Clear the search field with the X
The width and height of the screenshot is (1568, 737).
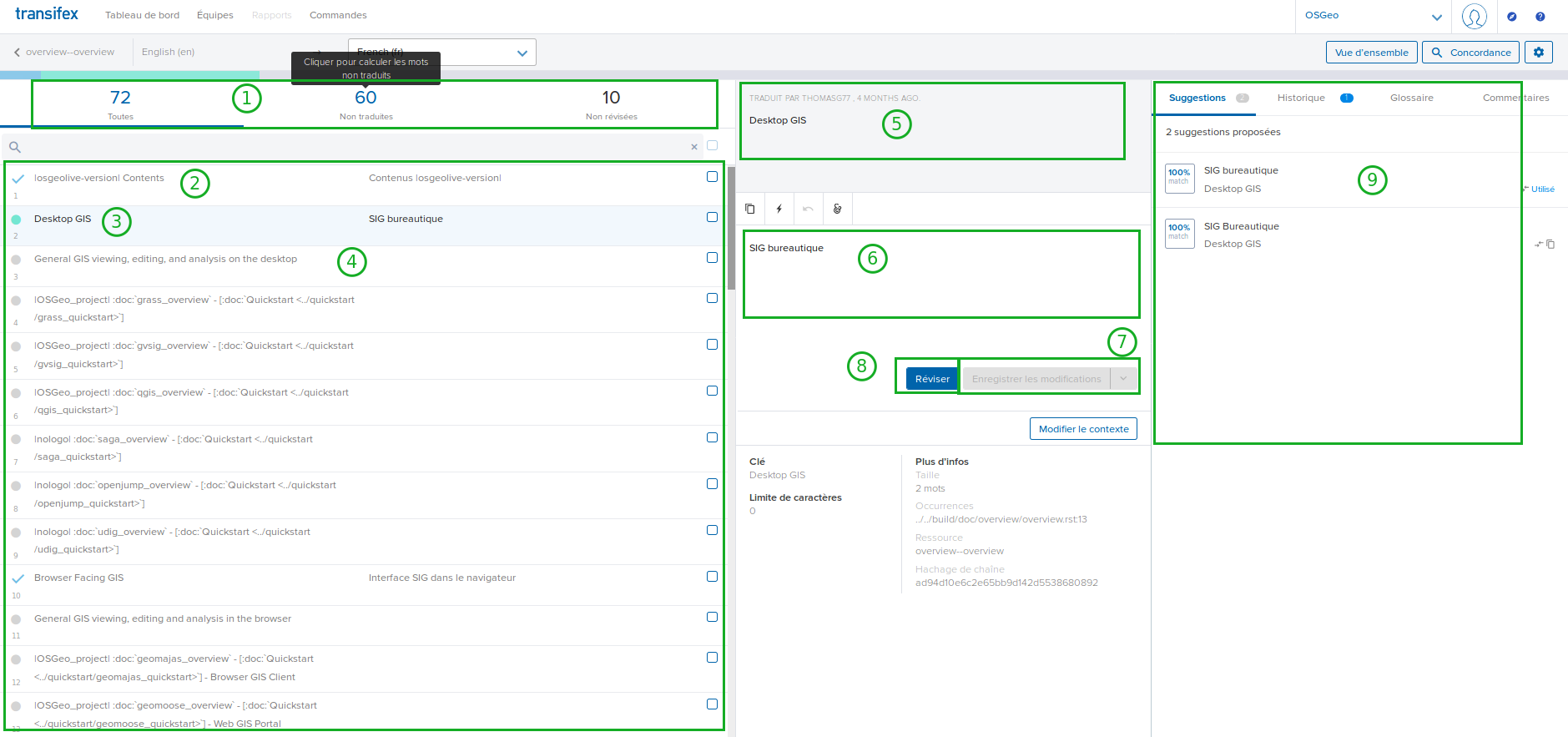[x=694, y=147]
